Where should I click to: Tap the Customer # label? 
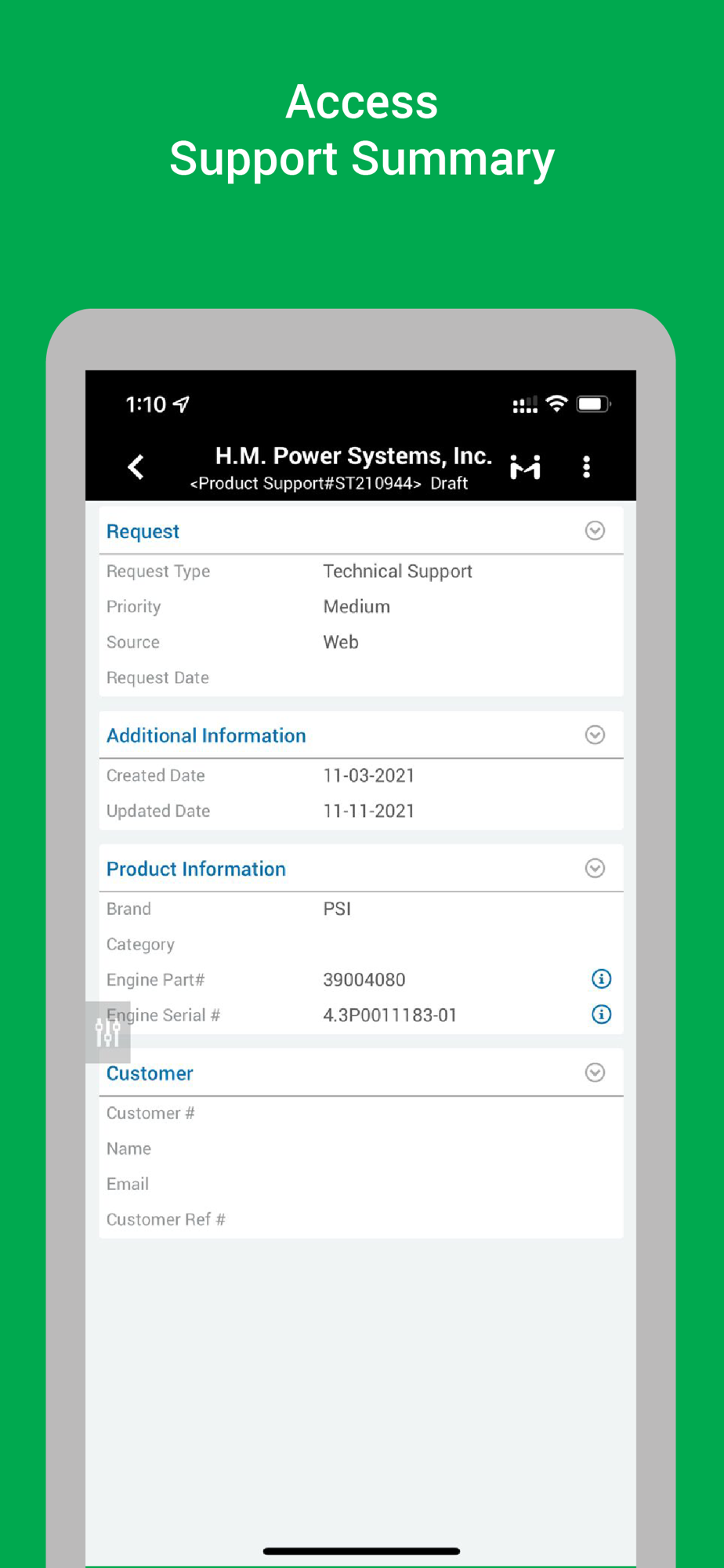click(150, 1113)
